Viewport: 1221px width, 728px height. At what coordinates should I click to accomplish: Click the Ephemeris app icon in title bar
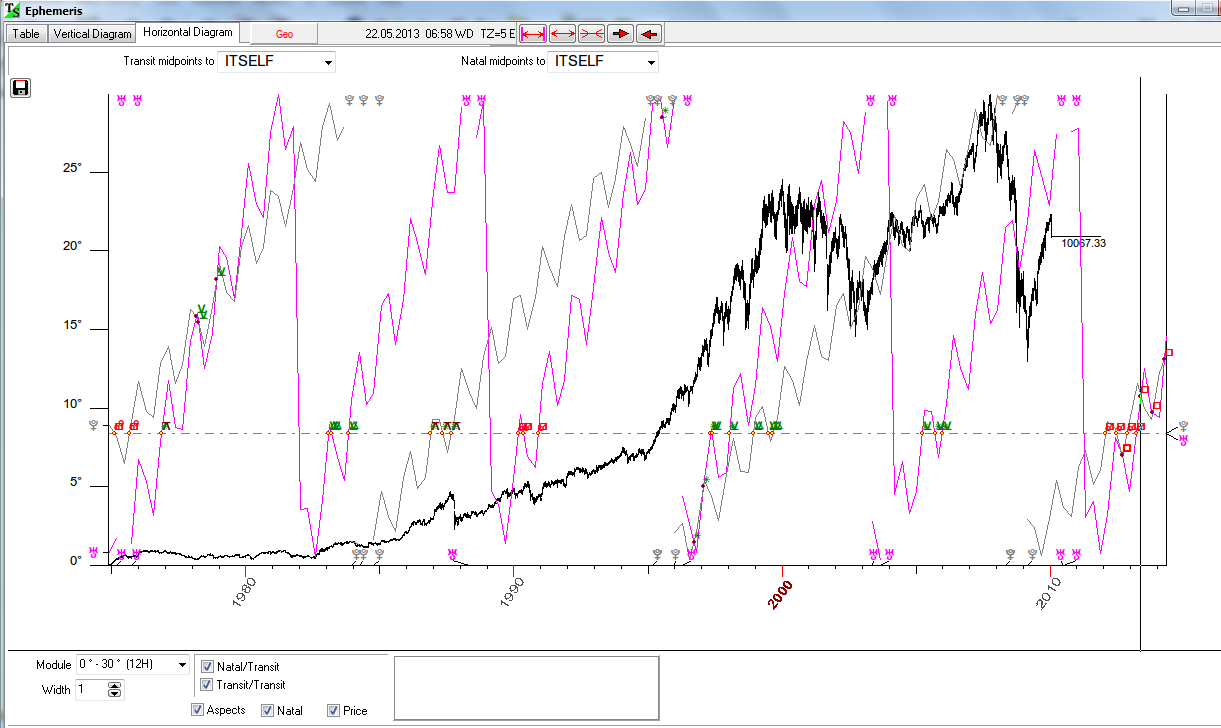pos(12,11)
